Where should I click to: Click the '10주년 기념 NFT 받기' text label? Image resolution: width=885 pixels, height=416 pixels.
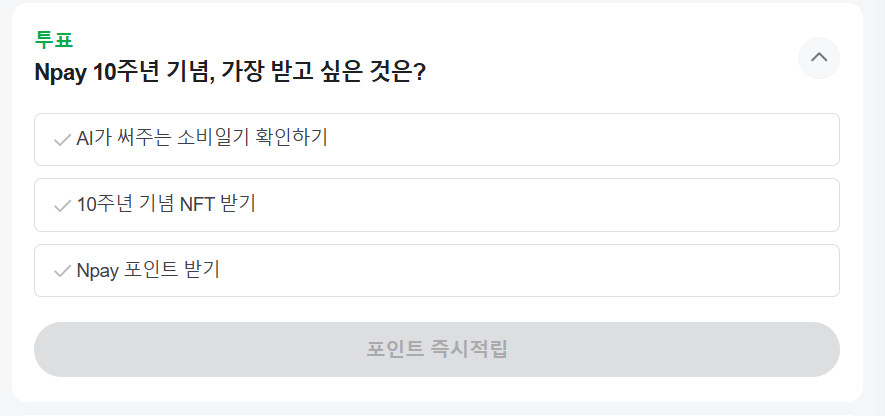(x=166, y=204)
